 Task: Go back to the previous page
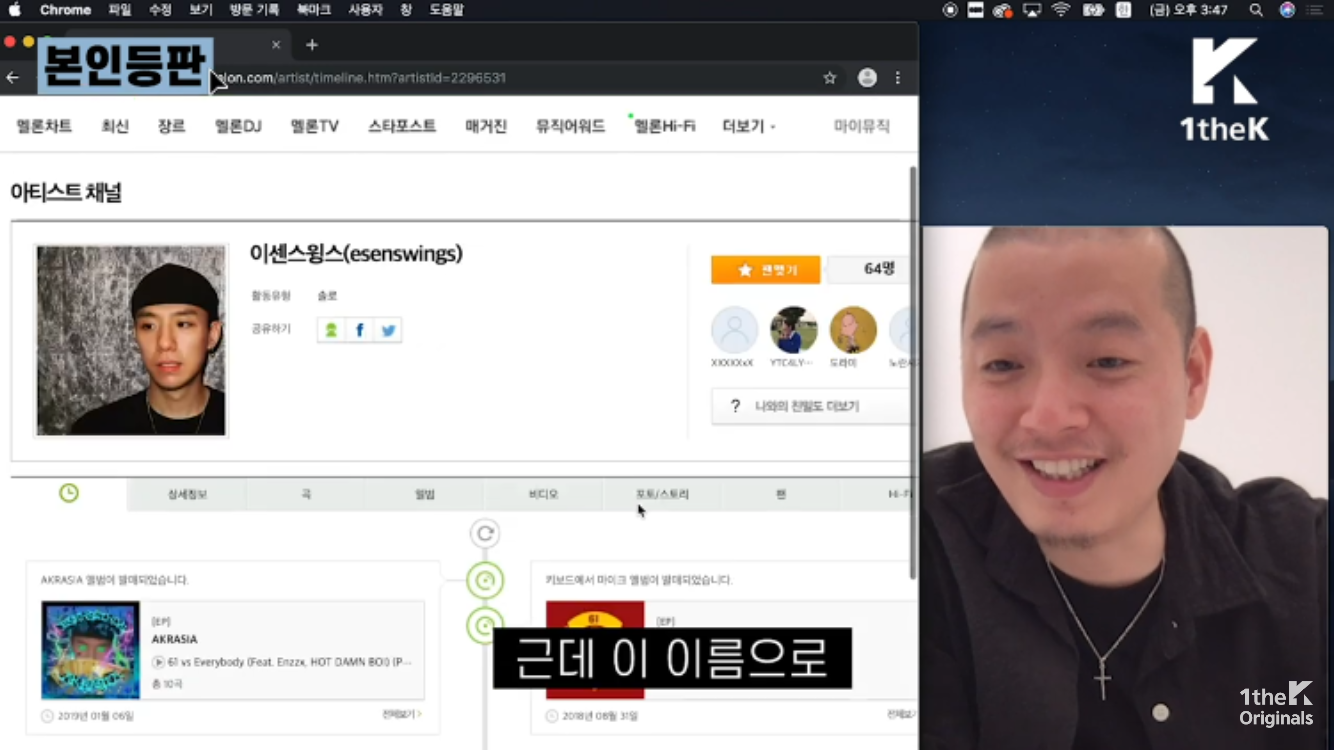click(x=13, y=78)
